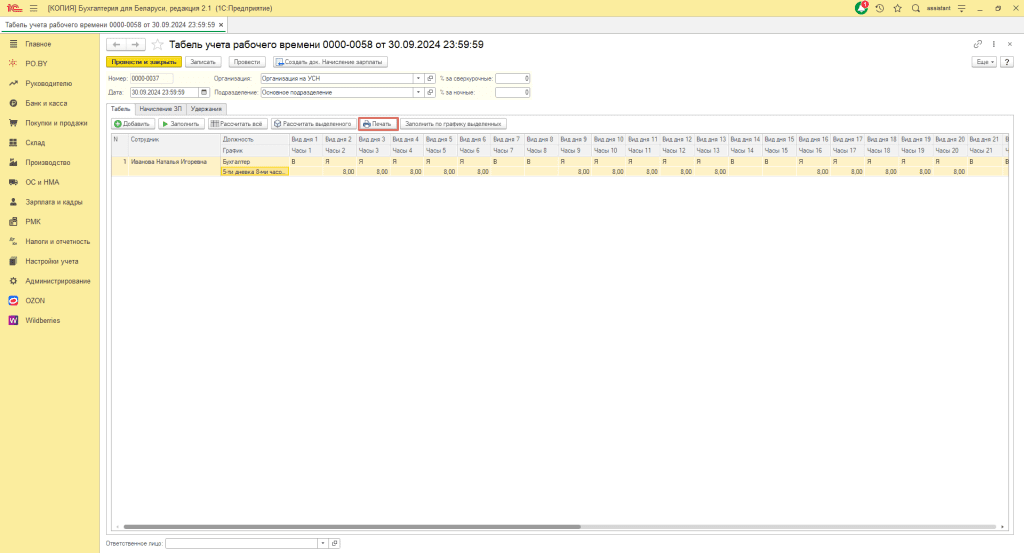Select the 5-ти дневка schedule cell
Image resolution: width=1024 pixels, height=553 pixels.
[255, 172]
